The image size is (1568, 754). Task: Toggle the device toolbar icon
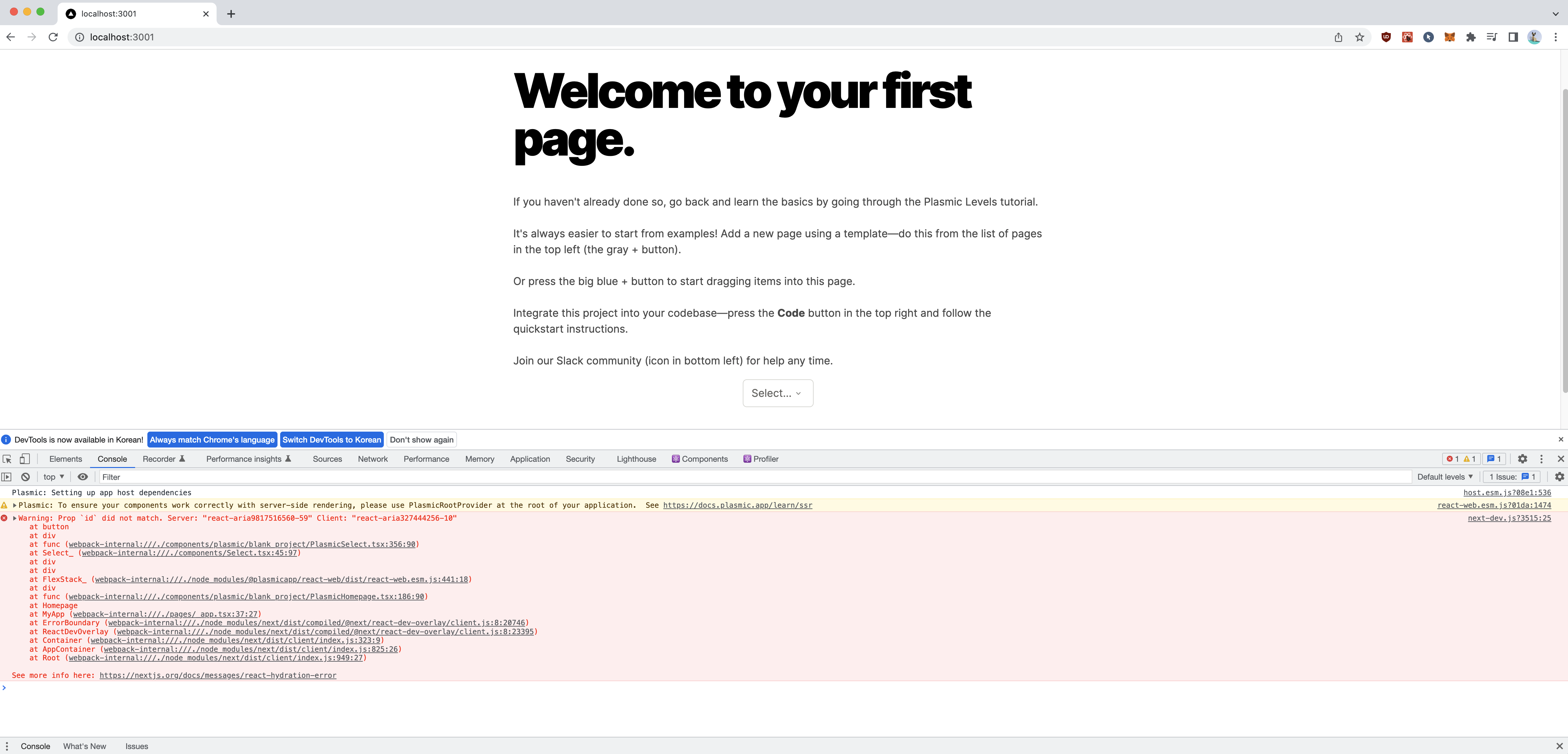25,459
